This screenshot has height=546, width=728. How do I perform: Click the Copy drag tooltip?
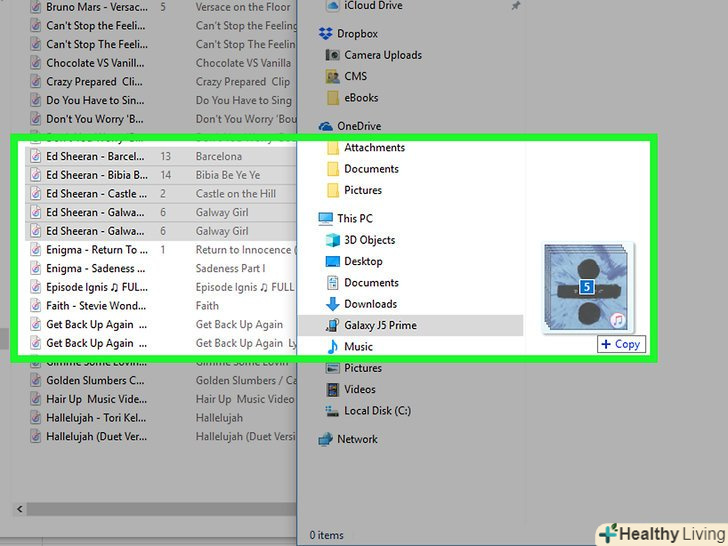click(x=621, y=344)
